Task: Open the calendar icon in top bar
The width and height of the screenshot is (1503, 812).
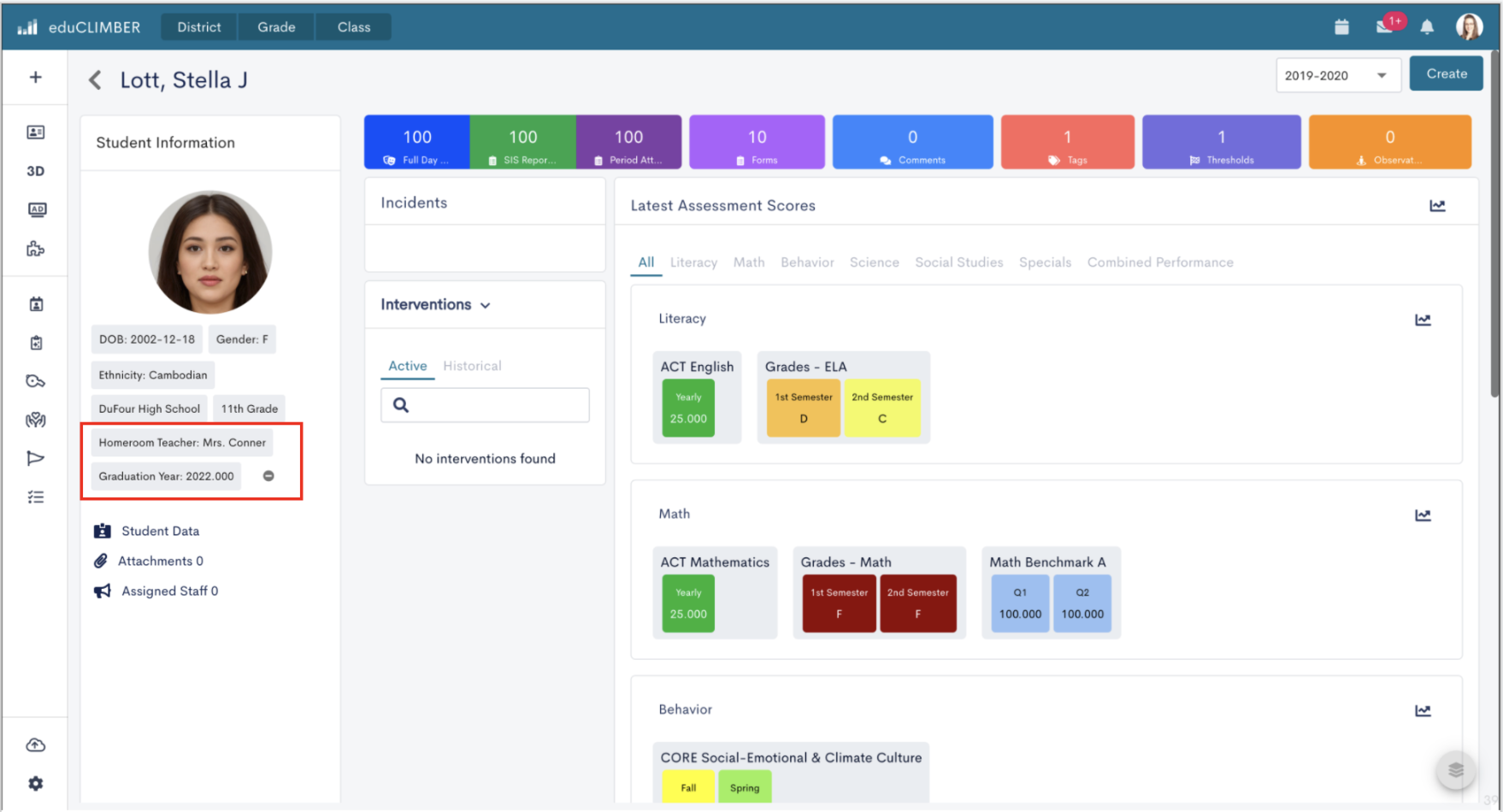Action: click(1341, 27)
